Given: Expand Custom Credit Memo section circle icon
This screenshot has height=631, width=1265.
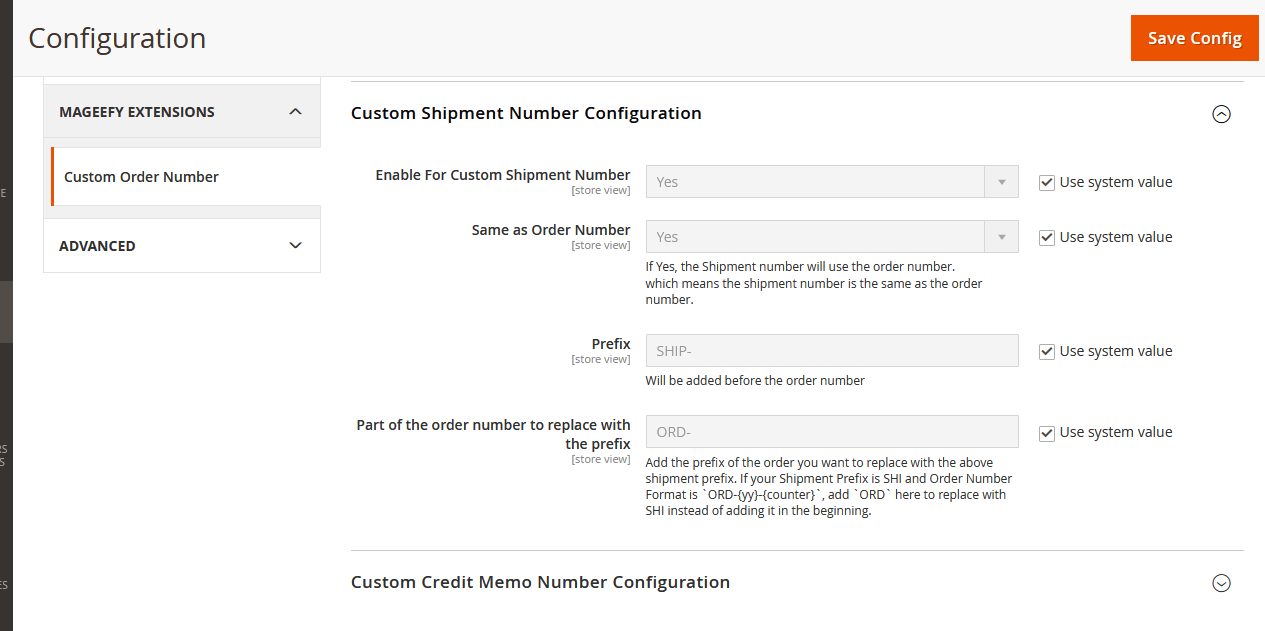Looking at the screenshot, I should click(x=1221, y=583).
